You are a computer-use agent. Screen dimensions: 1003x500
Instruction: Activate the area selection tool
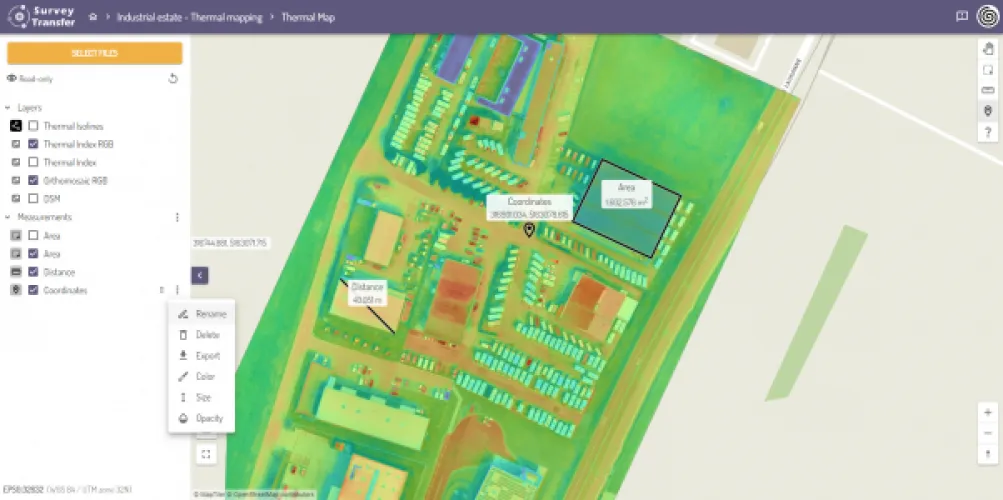(x=988, y=69)
